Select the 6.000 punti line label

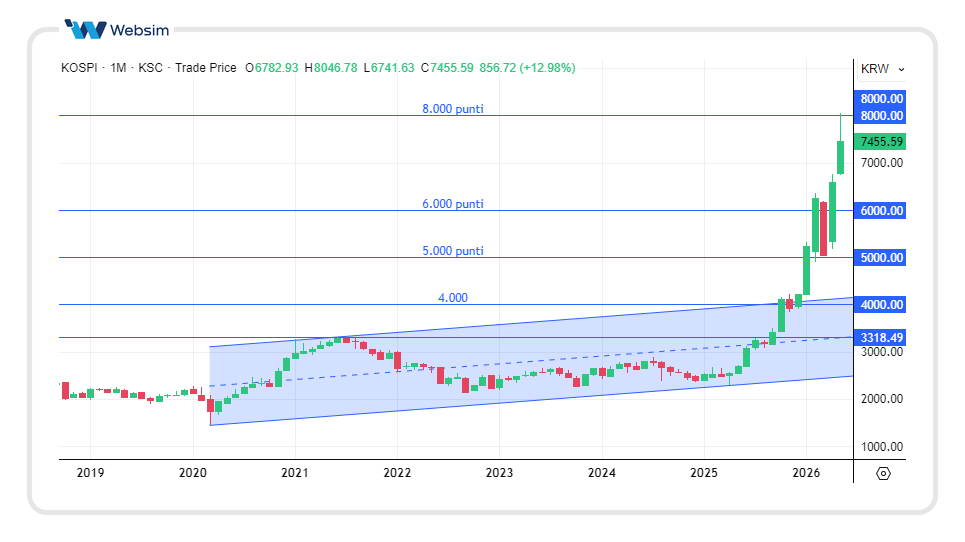(453, 204)
